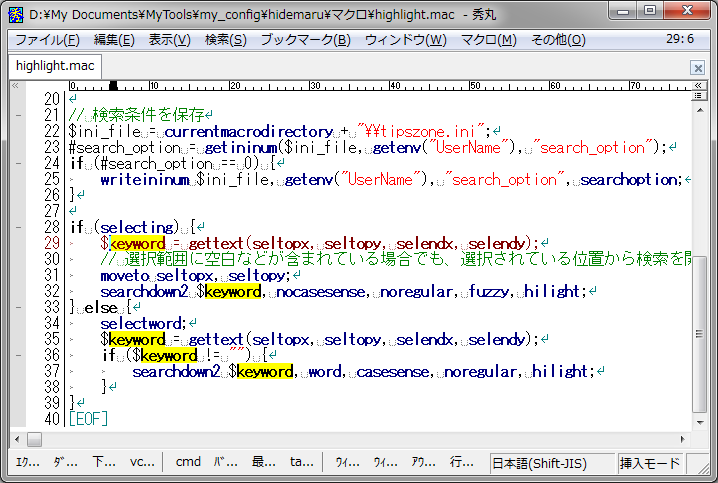The height and width of the screenshot is (483, 718).
Task: Click highlighted keyword on line 37
Action: point(265,372)
